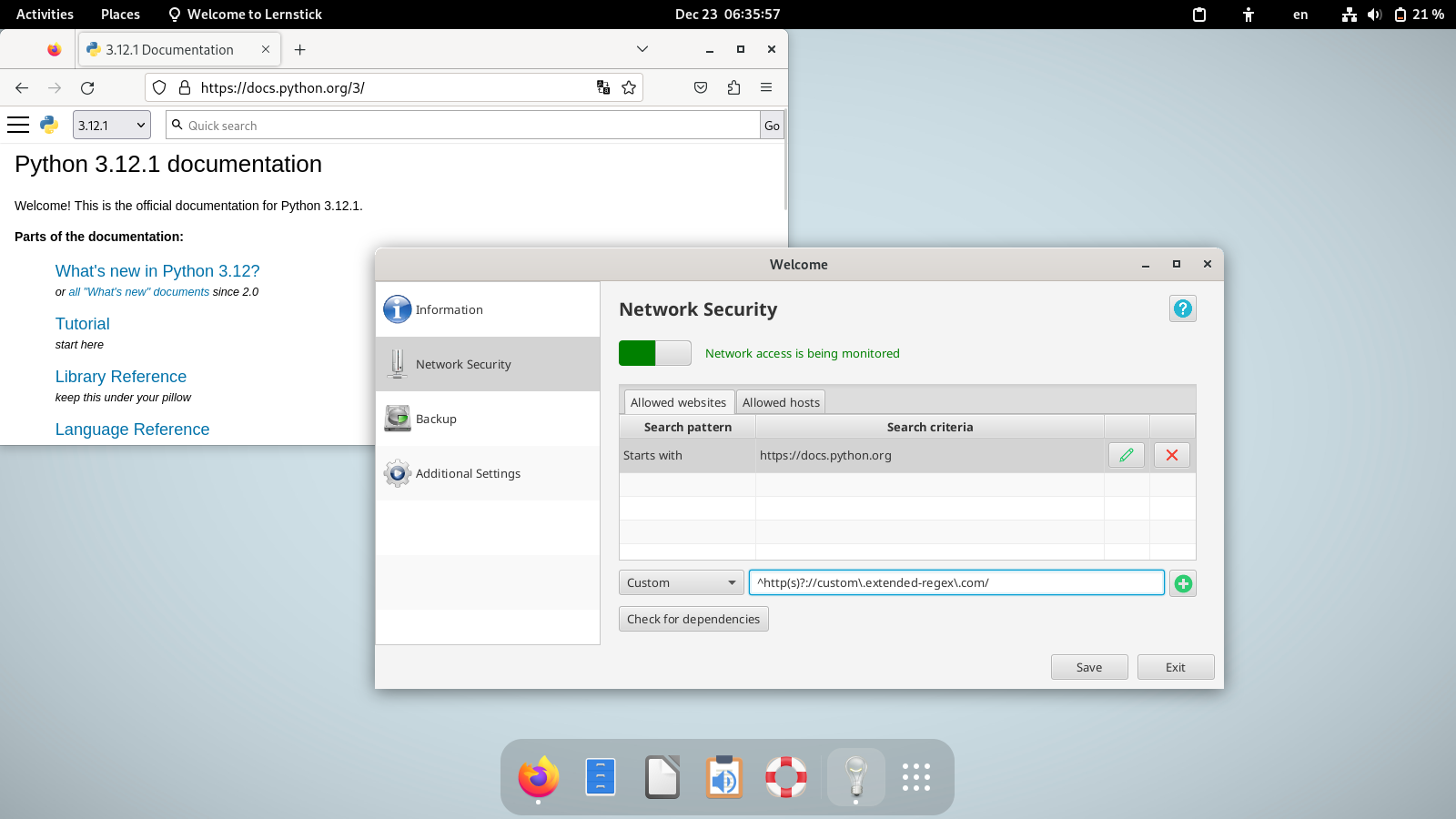The height and width of the screenshot is (819, 1456).
Task: Focus the search criteria regex field
Action: tap(956, 582)
